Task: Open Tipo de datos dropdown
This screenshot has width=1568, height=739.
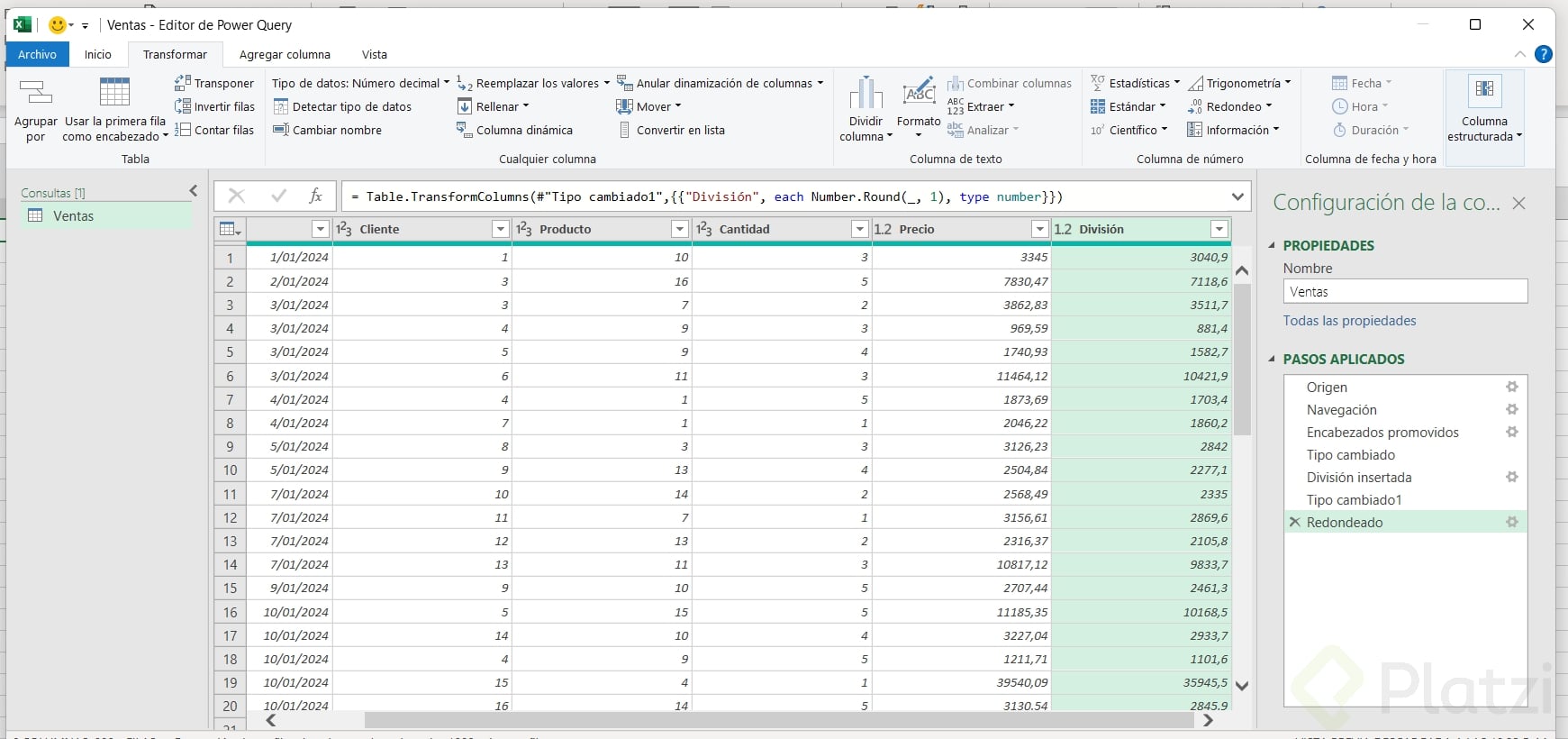Action: (360, 83)
